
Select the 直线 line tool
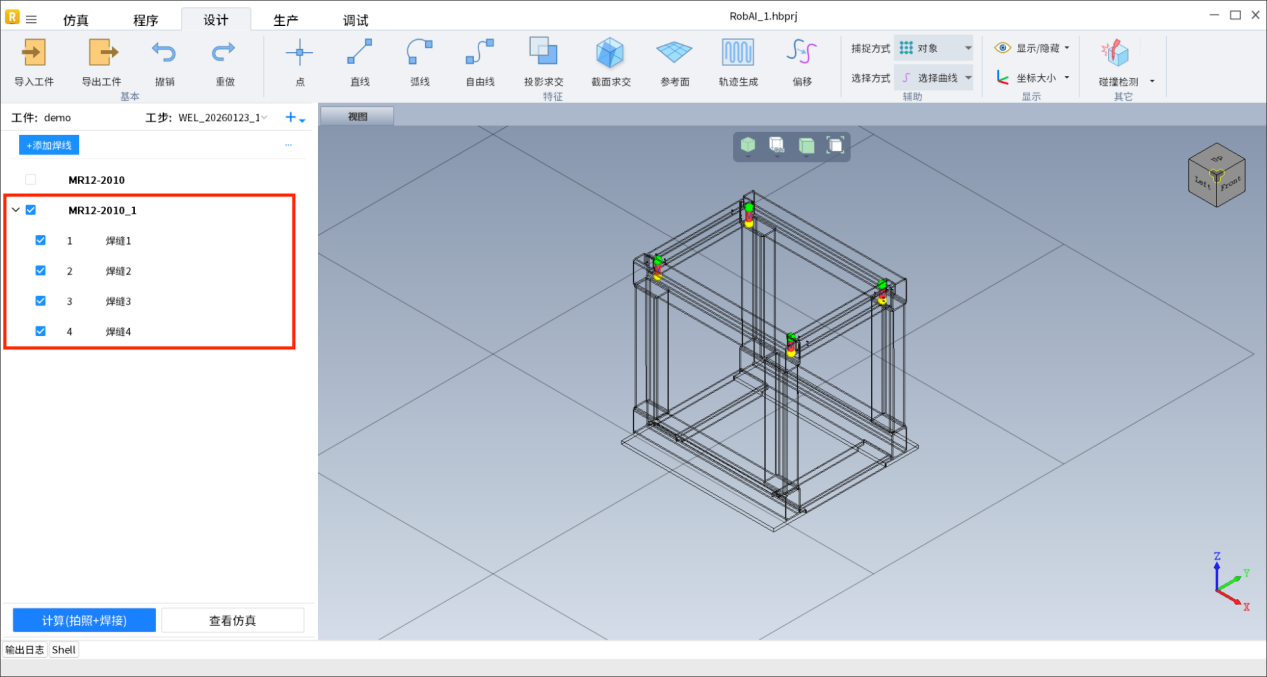coord(360,53)
